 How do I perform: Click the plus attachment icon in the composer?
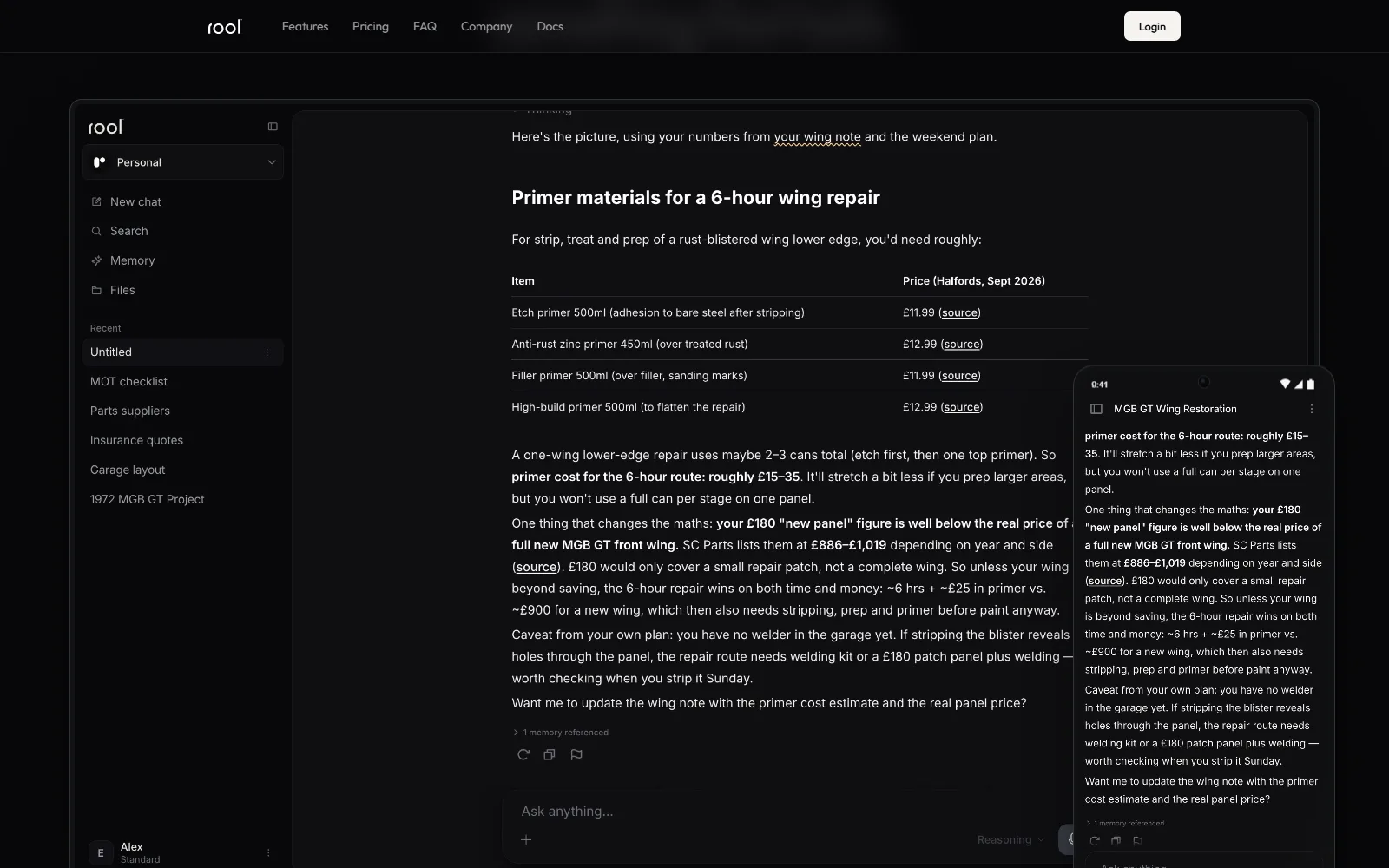tap(526, 839)
